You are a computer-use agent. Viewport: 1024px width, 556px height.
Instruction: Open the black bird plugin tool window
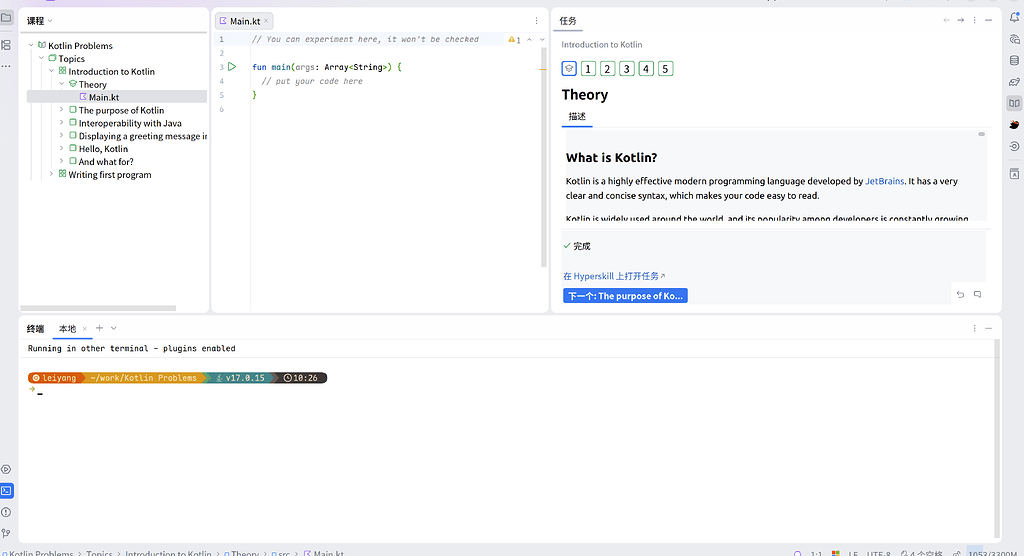(x=1014, y=124)
